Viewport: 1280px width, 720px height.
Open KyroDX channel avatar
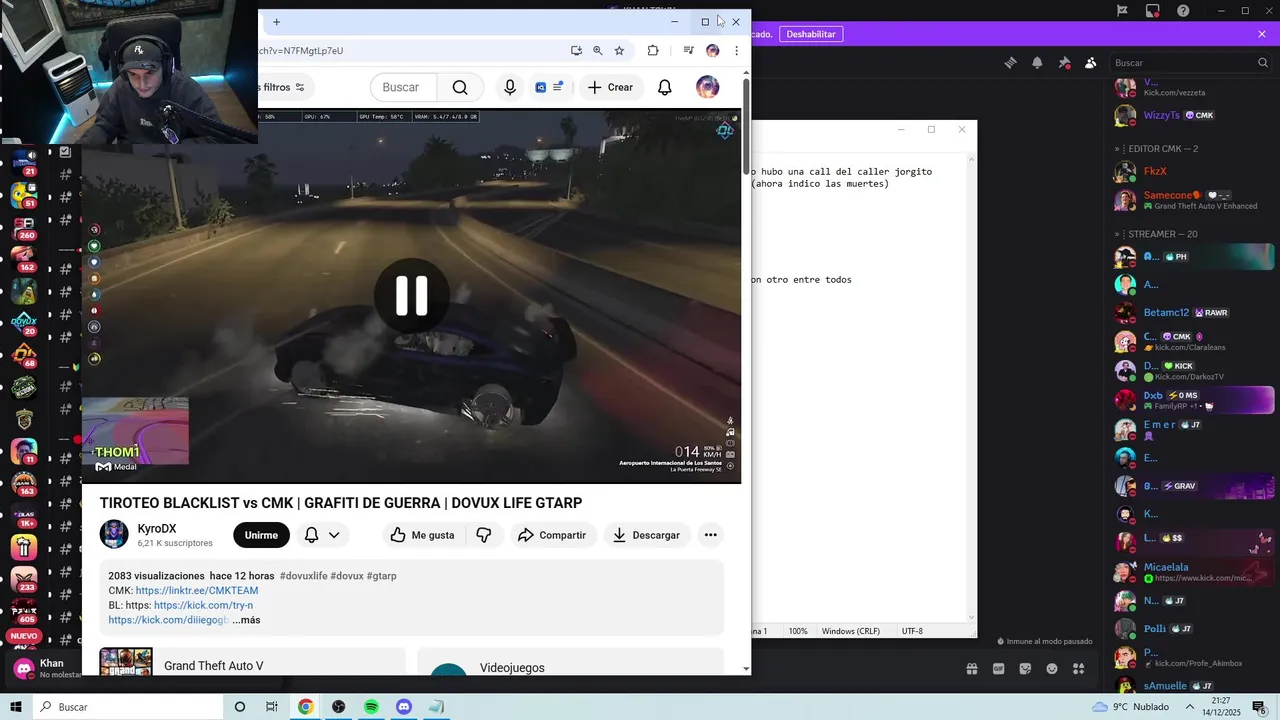pyautogui.click(x=114, y=535)
